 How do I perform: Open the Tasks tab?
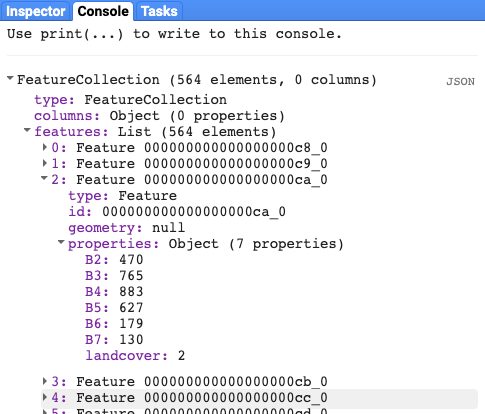(159, 11)
